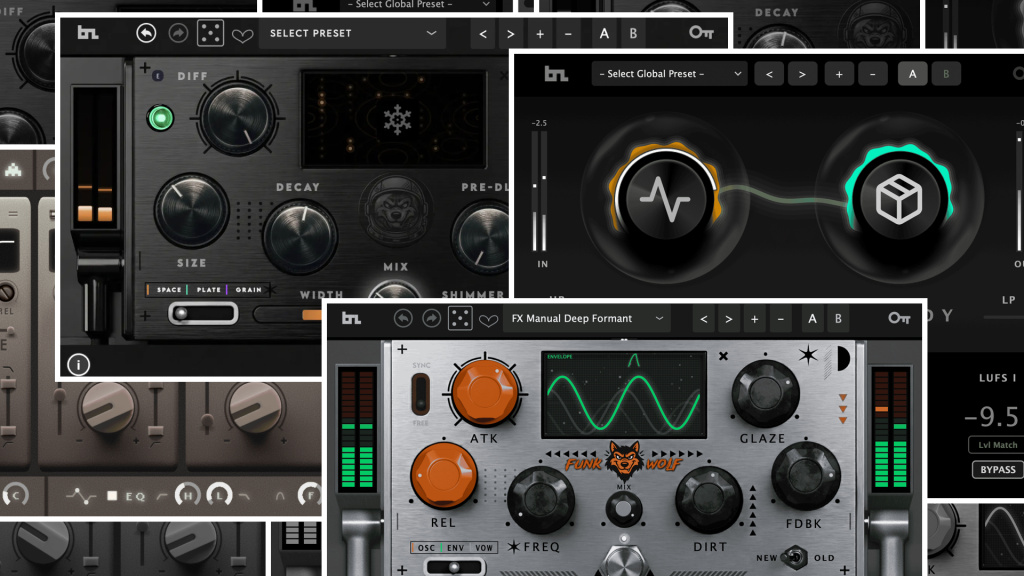Toggle SYNC/FREE switch in Funk Wolf

[x=421, y=394]
